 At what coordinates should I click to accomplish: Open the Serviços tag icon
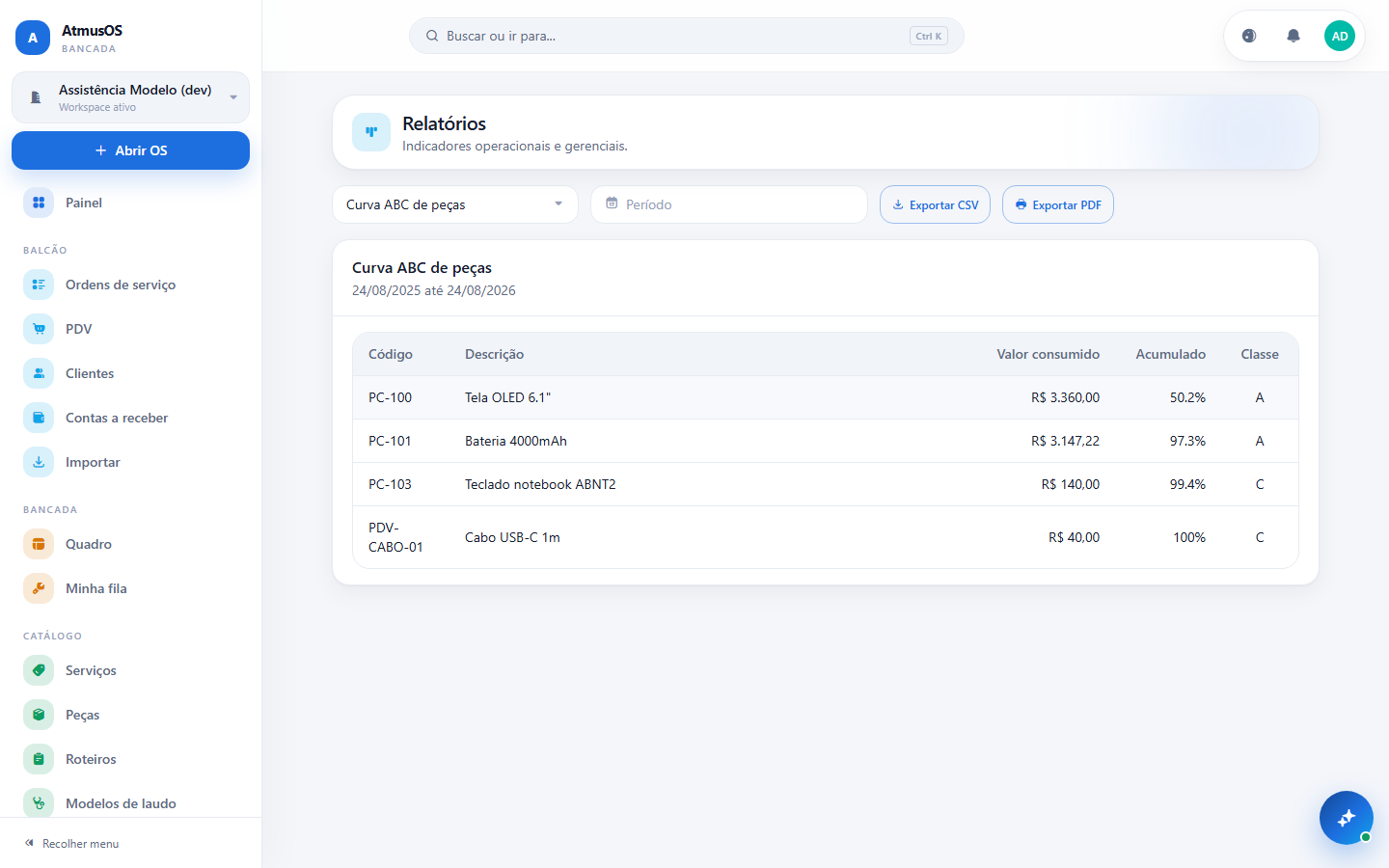pos(39,670)
